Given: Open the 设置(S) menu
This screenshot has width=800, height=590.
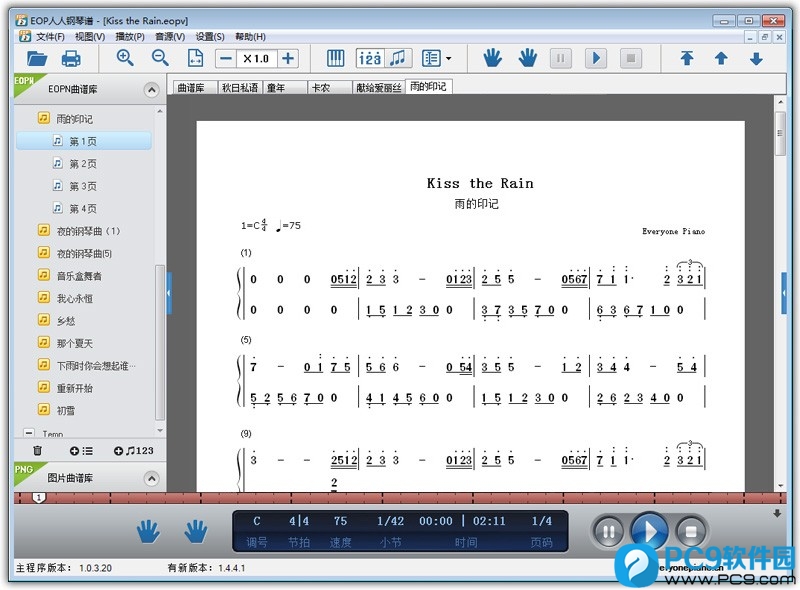Looking at the screenshot, I should point(210,37).
